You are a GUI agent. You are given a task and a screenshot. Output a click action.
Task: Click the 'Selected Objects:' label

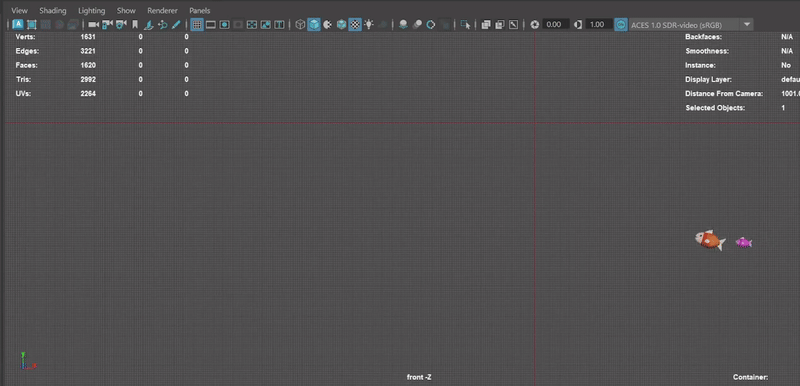pos(715,108)
